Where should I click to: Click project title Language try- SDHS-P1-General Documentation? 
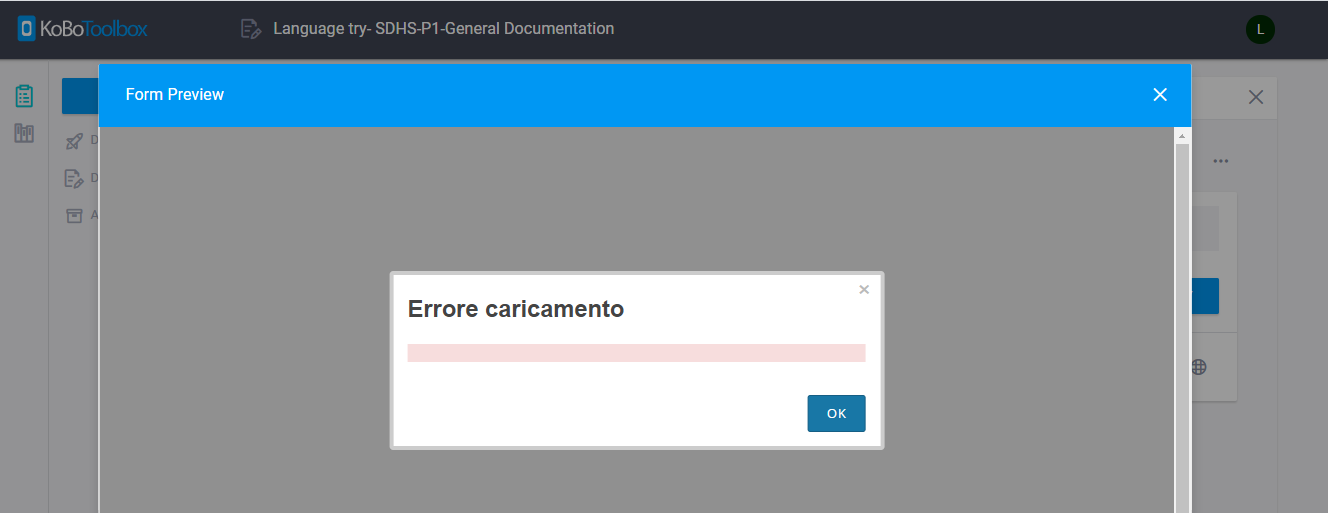pos(444,29)
